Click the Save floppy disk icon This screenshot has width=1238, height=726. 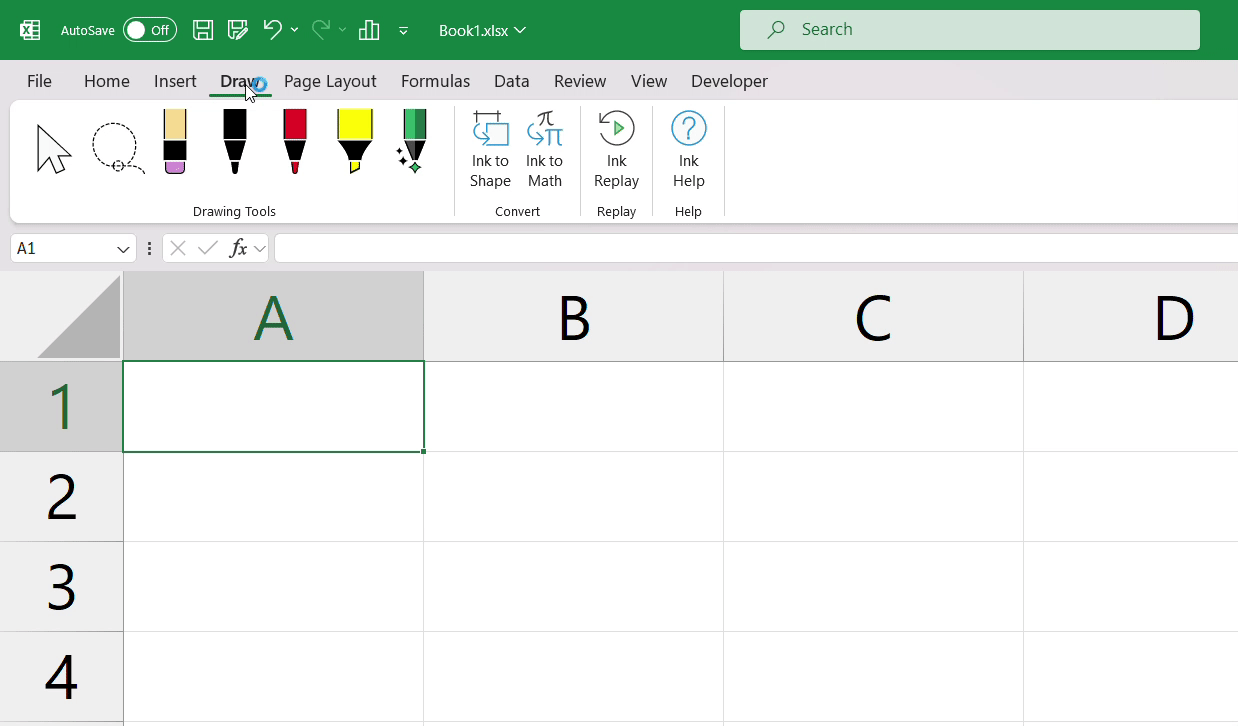203,30
